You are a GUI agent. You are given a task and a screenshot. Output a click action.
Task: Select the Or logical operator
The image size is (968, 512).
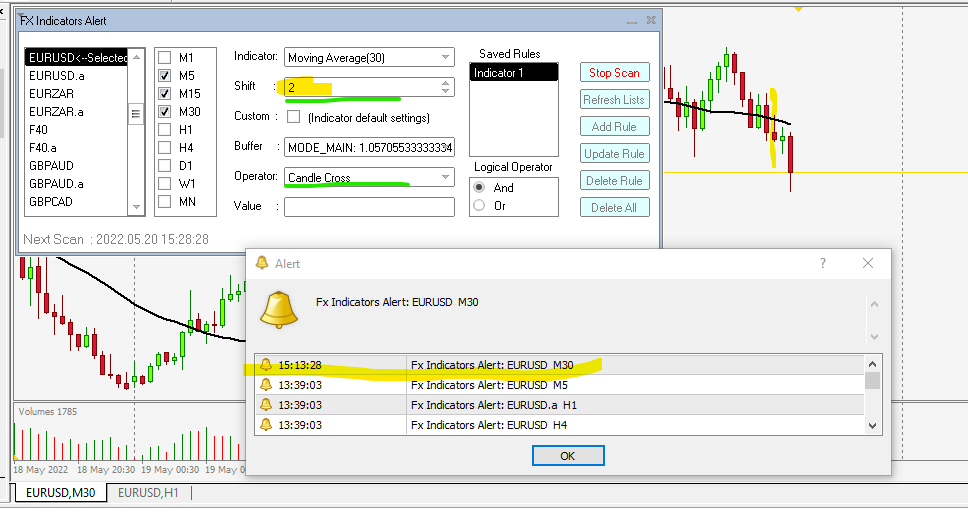pyautogui.click(x=479, y=206)
